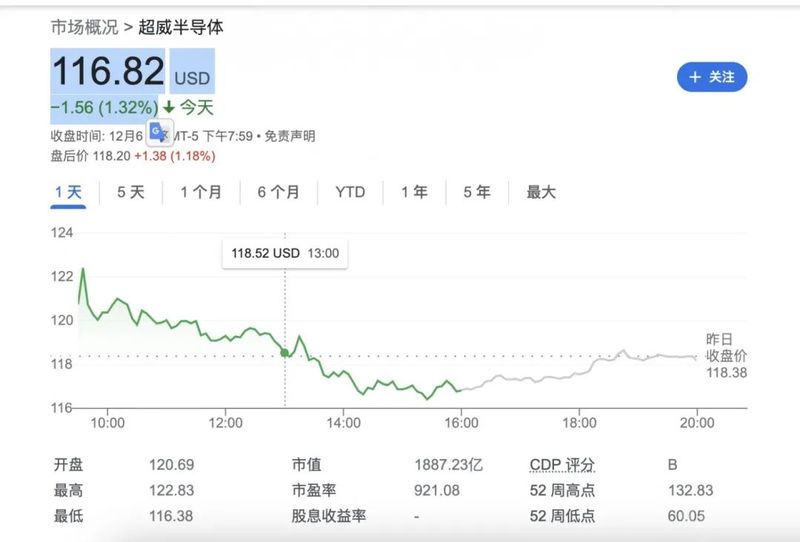Click the USD currency label
Viewport: 800px width, 542px height.
192,78
